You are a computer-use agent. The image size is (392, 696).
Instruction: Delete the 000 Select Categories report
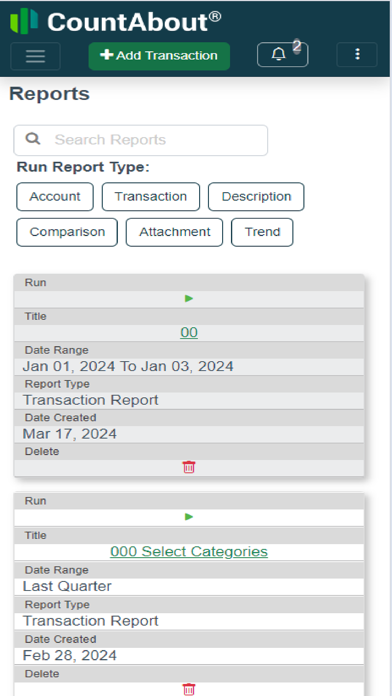click(189, 689)
